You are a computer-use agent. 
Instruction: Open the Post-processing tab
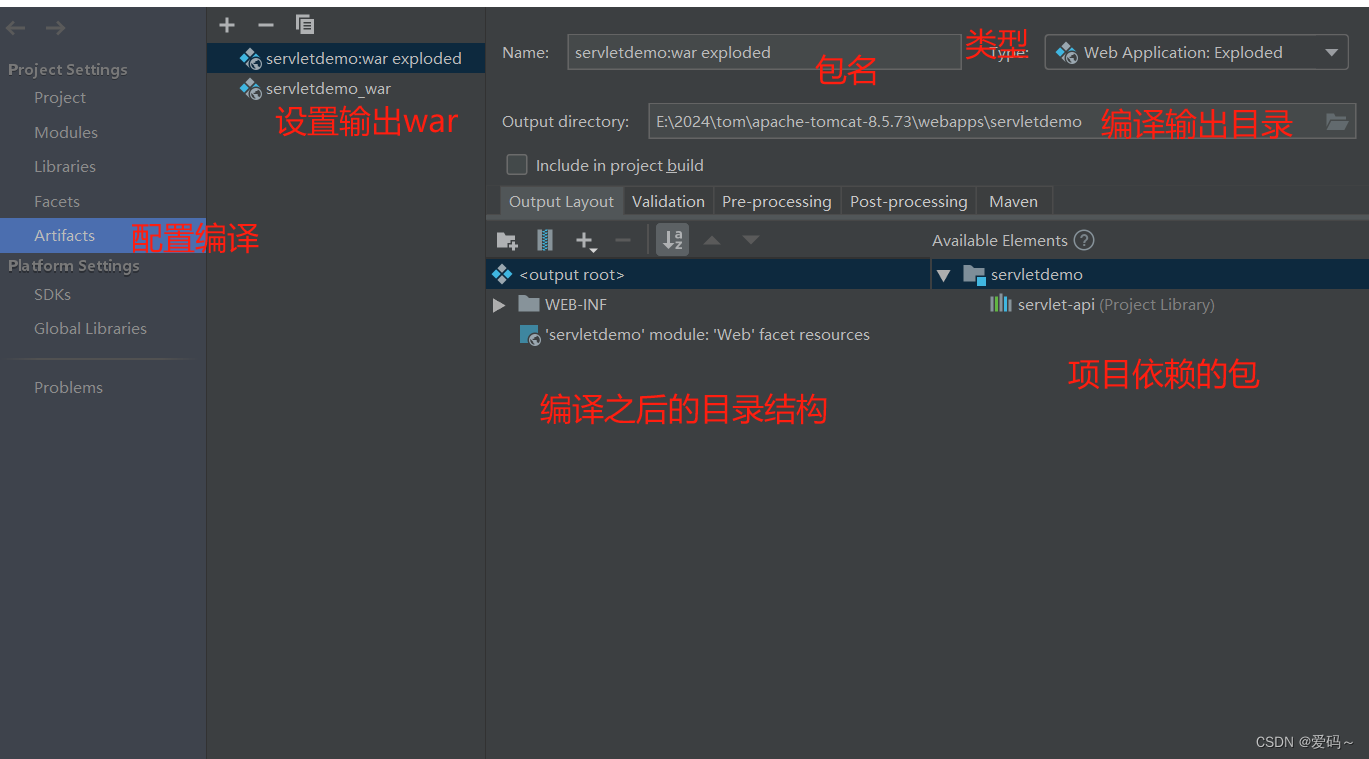(x=909, y=201)
